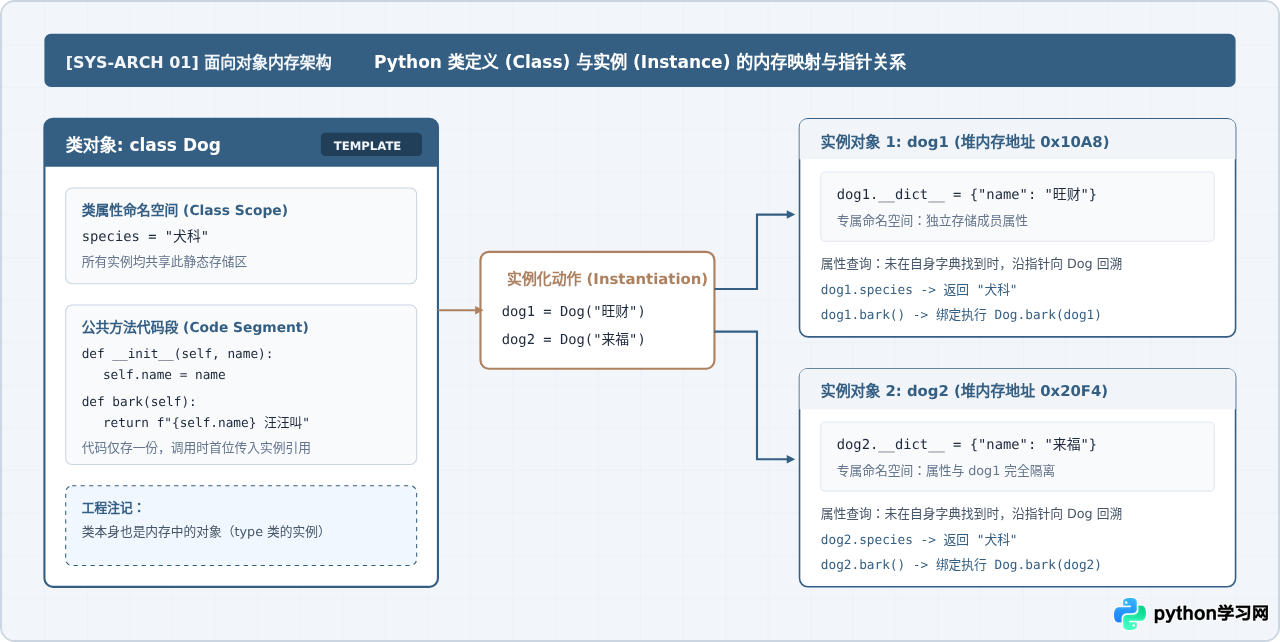The height and width of the screenshot is (642, 1280).
Task: Click '专属命名空间：独立存储成员属性' note
Action: click(x=932, y=220)
